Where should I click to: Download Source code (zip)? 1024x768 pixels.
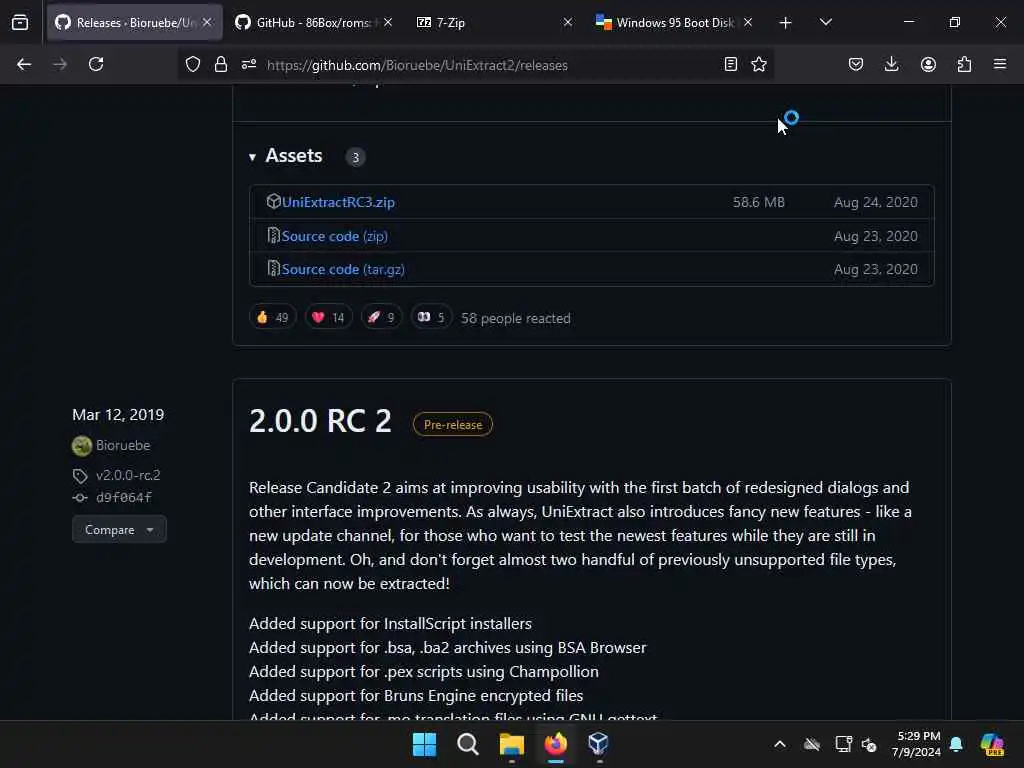[334, 236]
